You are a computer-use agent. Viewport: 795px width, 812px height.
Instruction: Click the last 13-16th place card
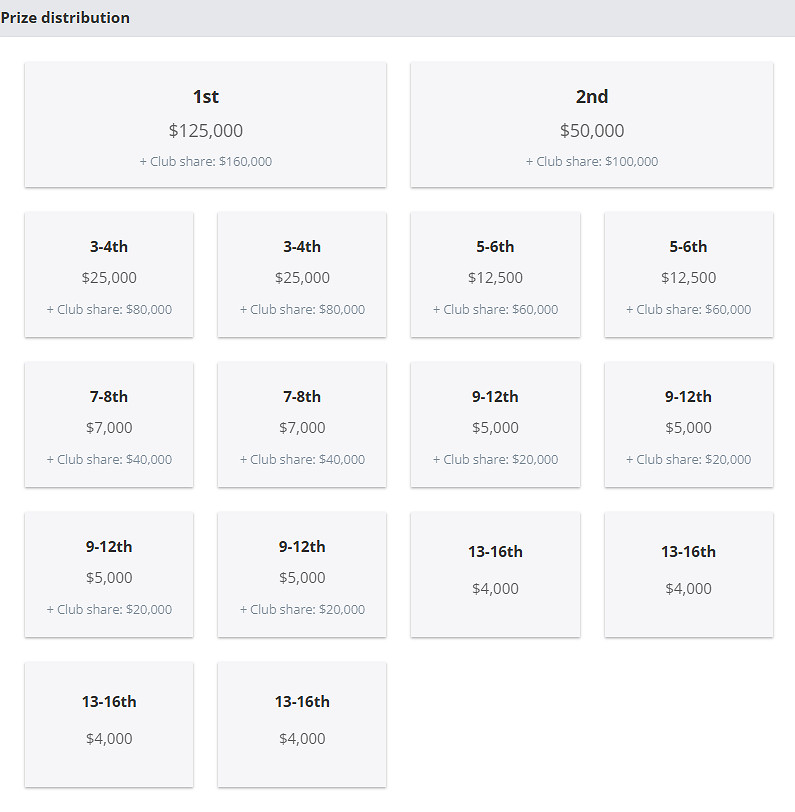(x=302, y=724)
